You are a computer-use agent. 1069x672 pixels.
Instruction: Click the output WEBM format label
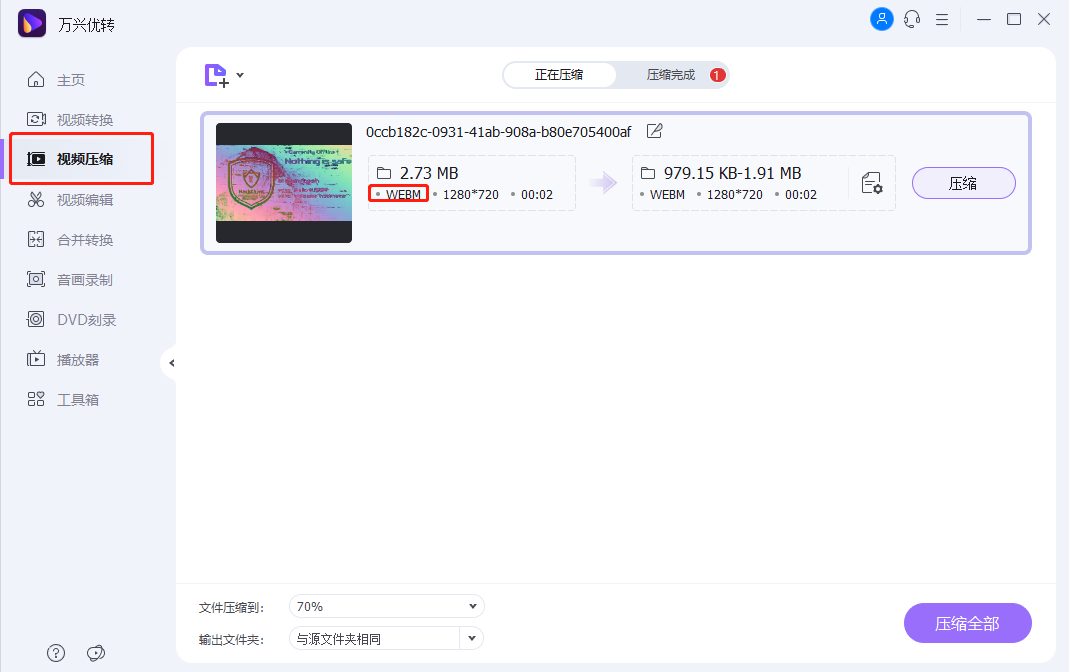[x=667, y=194]
